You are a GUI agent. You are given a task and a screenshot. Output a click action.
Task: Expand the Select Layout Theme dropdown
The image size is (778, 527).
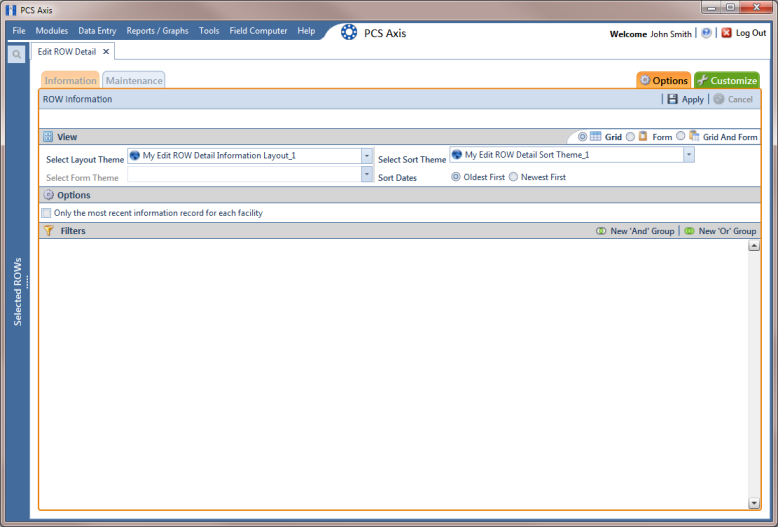click(x=367, y=156)
